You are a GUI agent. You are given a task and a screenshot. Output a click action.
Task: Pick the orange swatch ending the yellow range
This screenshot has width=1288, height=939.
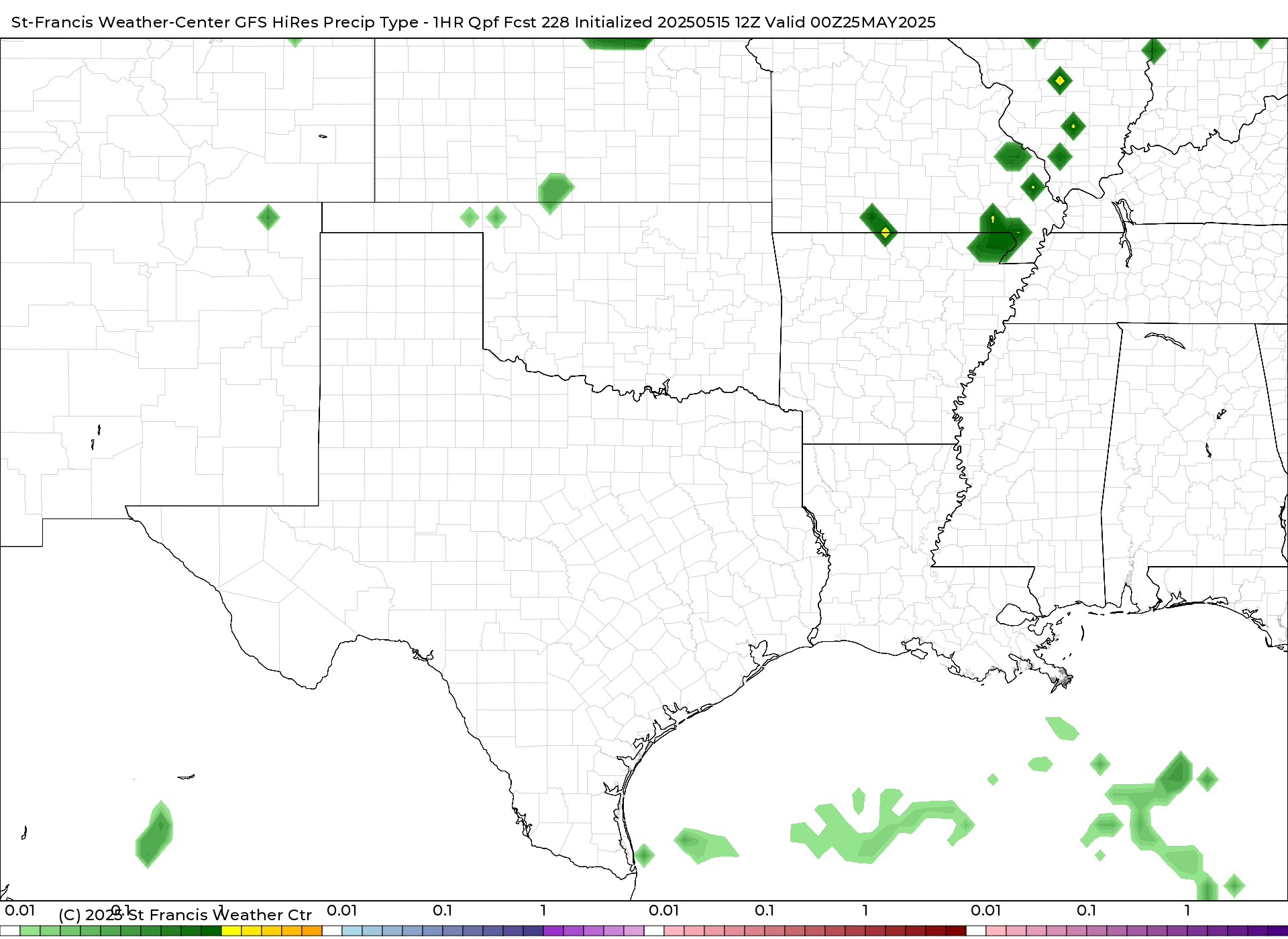click(312, 932)
